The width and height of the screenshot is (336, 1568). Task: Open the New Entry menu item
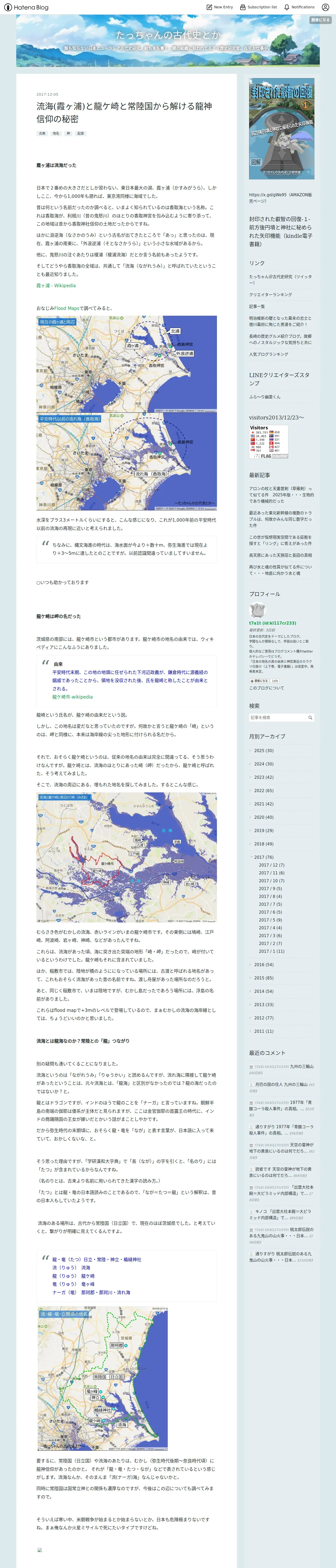pos(220,7)
